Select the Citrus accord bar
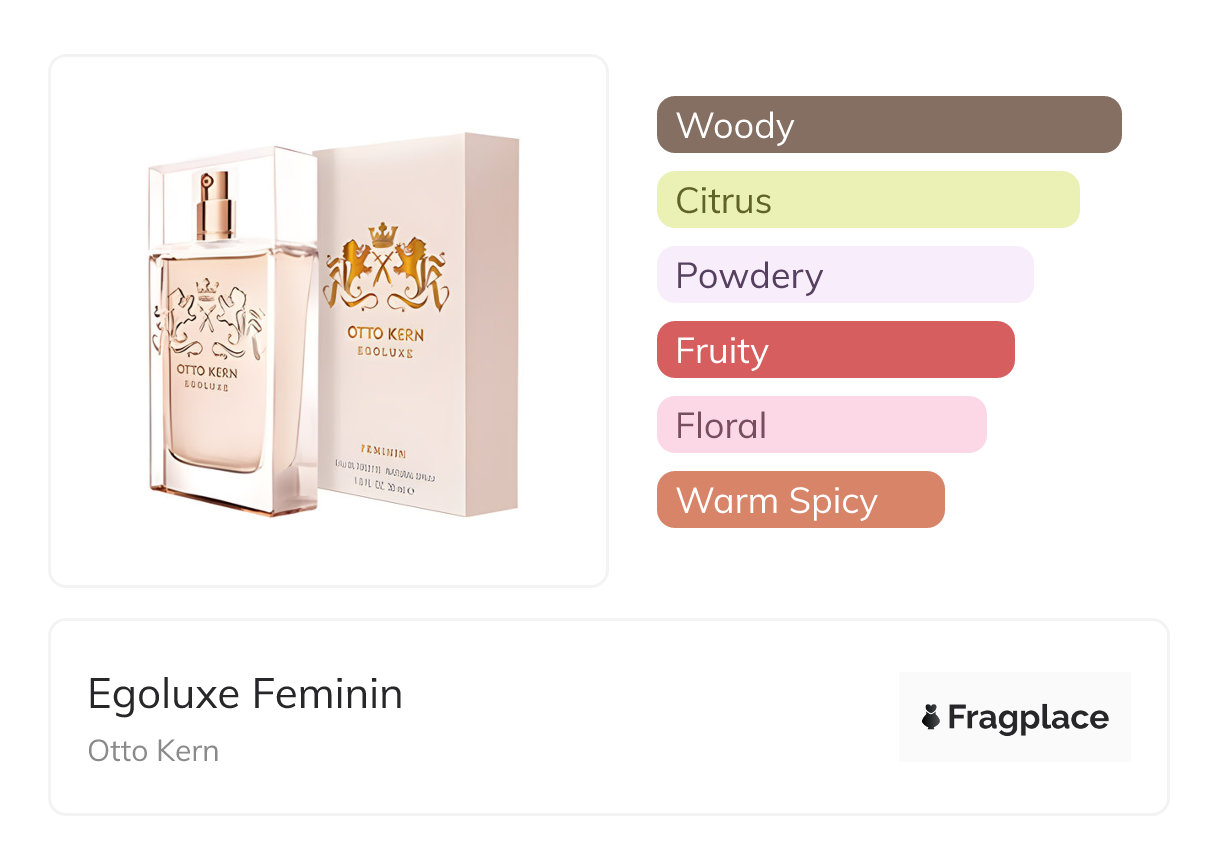Image resolution: width=1218 pixels, height=864 pixels. (x=867, y=200)
